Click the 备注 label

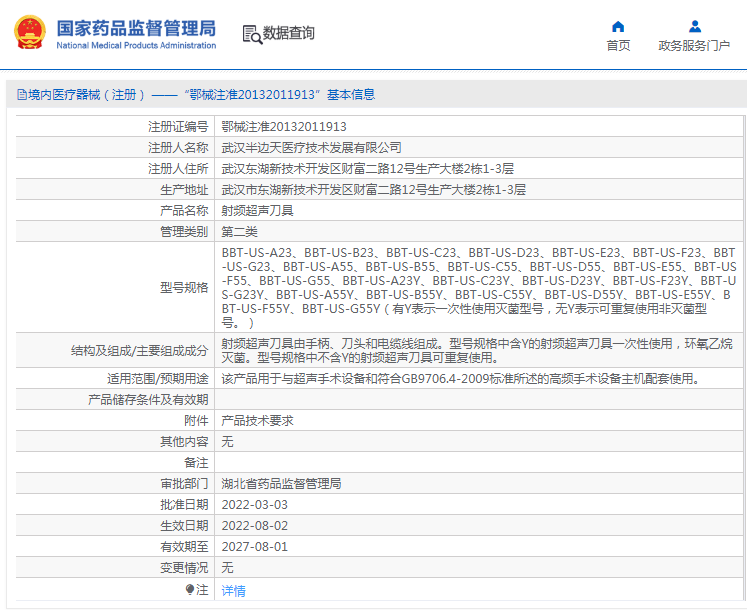coord(196,462)
